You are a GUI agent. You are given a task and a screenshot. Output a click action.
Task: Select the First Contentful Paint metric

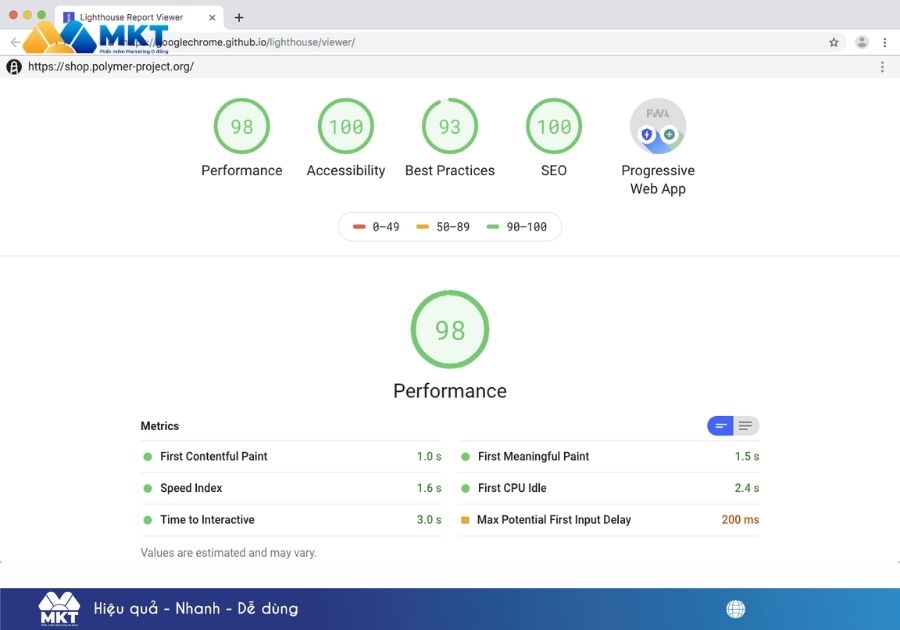point(291,457)
